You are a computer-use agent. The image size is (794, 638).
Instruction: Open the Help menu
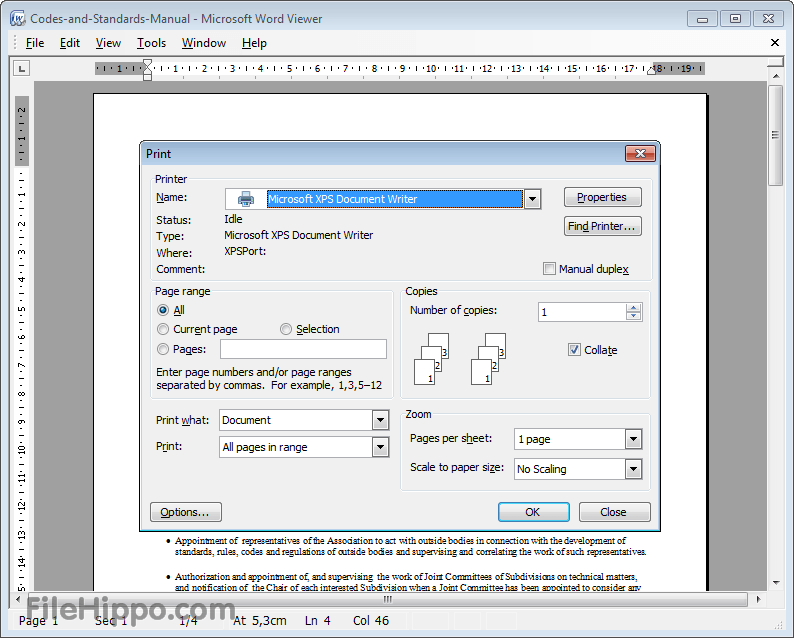254,43
